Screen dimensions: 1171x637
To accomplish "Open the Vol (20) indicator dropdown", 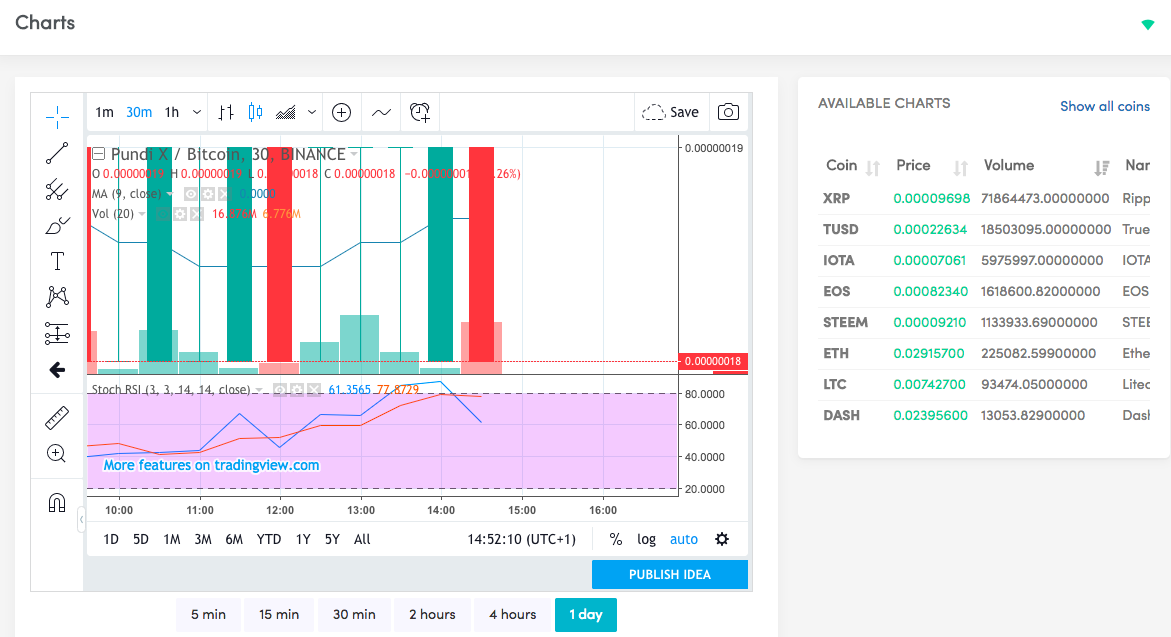I will click(142, 214).
